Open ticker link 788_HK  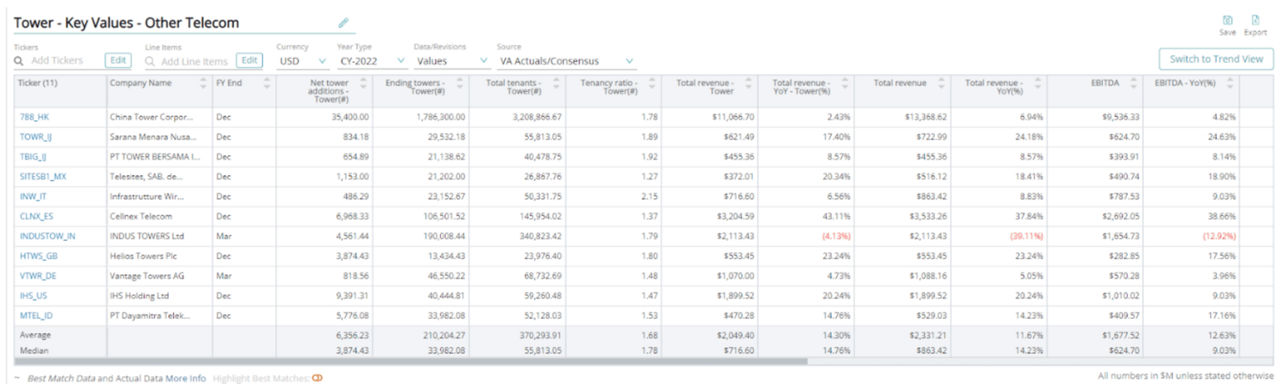[x=34, y=117]
